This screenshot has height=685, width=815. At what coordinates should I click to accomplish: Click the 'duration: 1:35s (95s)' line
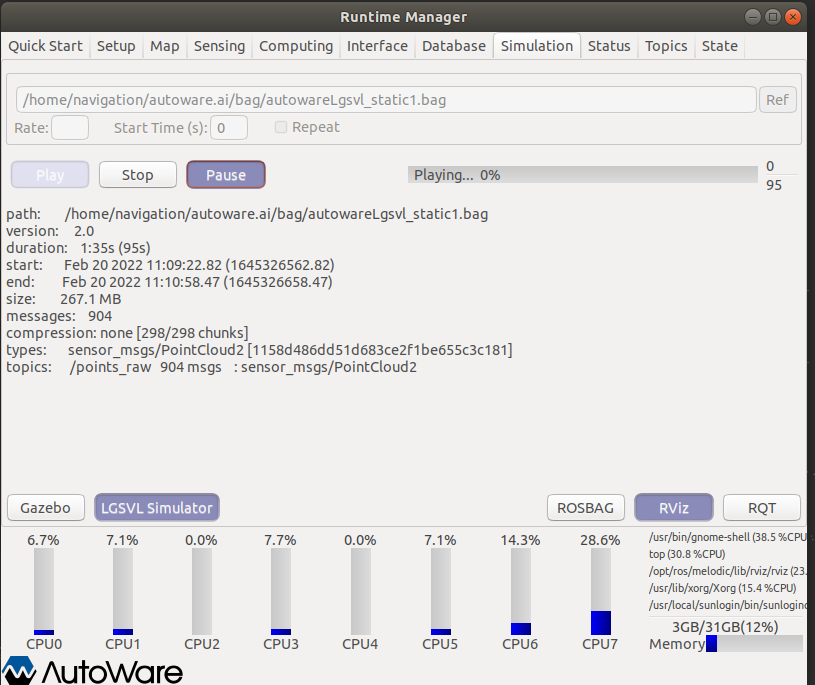tap(78, 248)
